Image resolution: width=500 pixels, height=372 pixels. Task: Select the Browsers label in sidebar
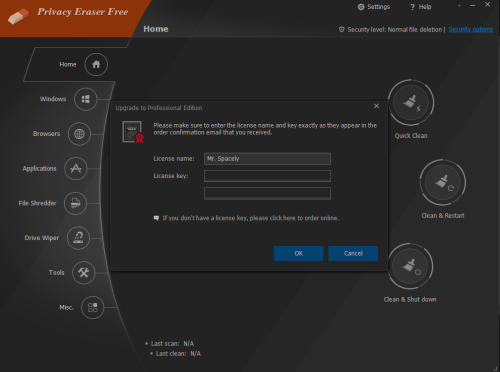pyautogui.click(x=46, y=134)
